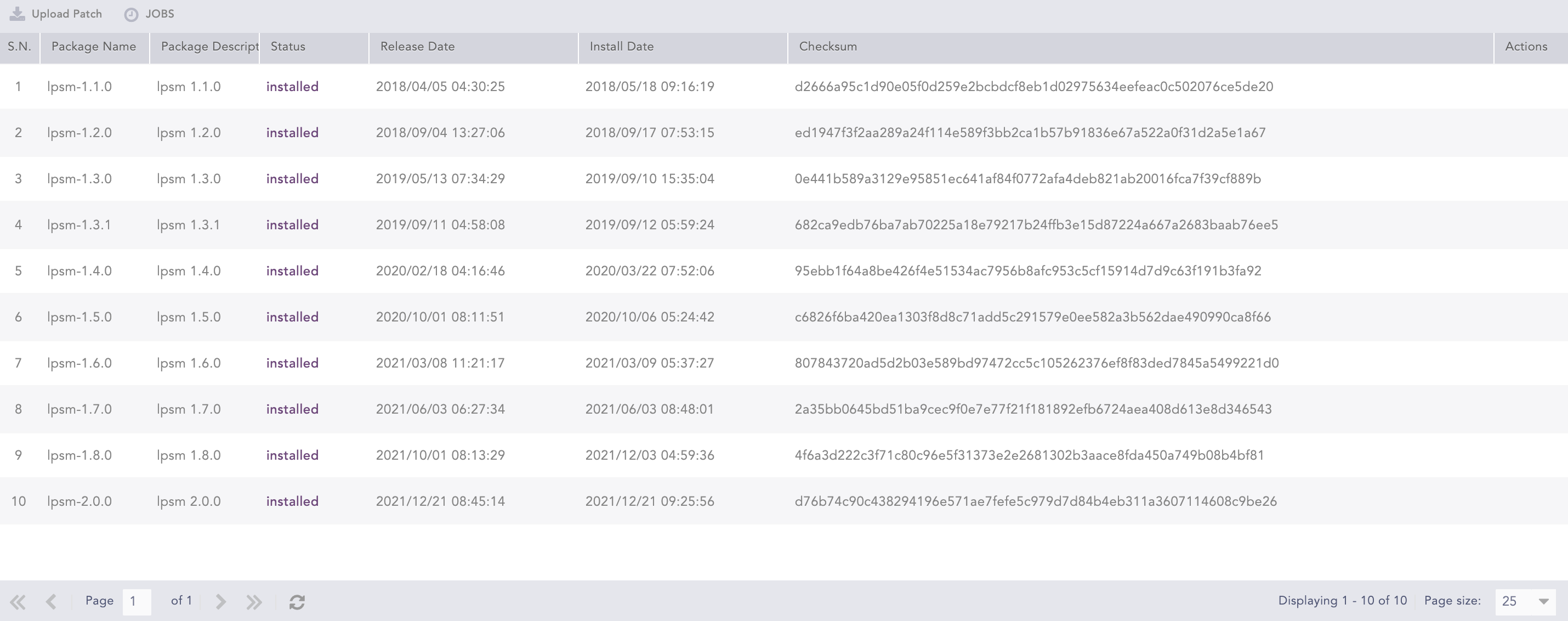The width and height of the screenshot is (1568, 621).
Task: Click the Upload Patch menu entry
Action: tap(67, 13)
